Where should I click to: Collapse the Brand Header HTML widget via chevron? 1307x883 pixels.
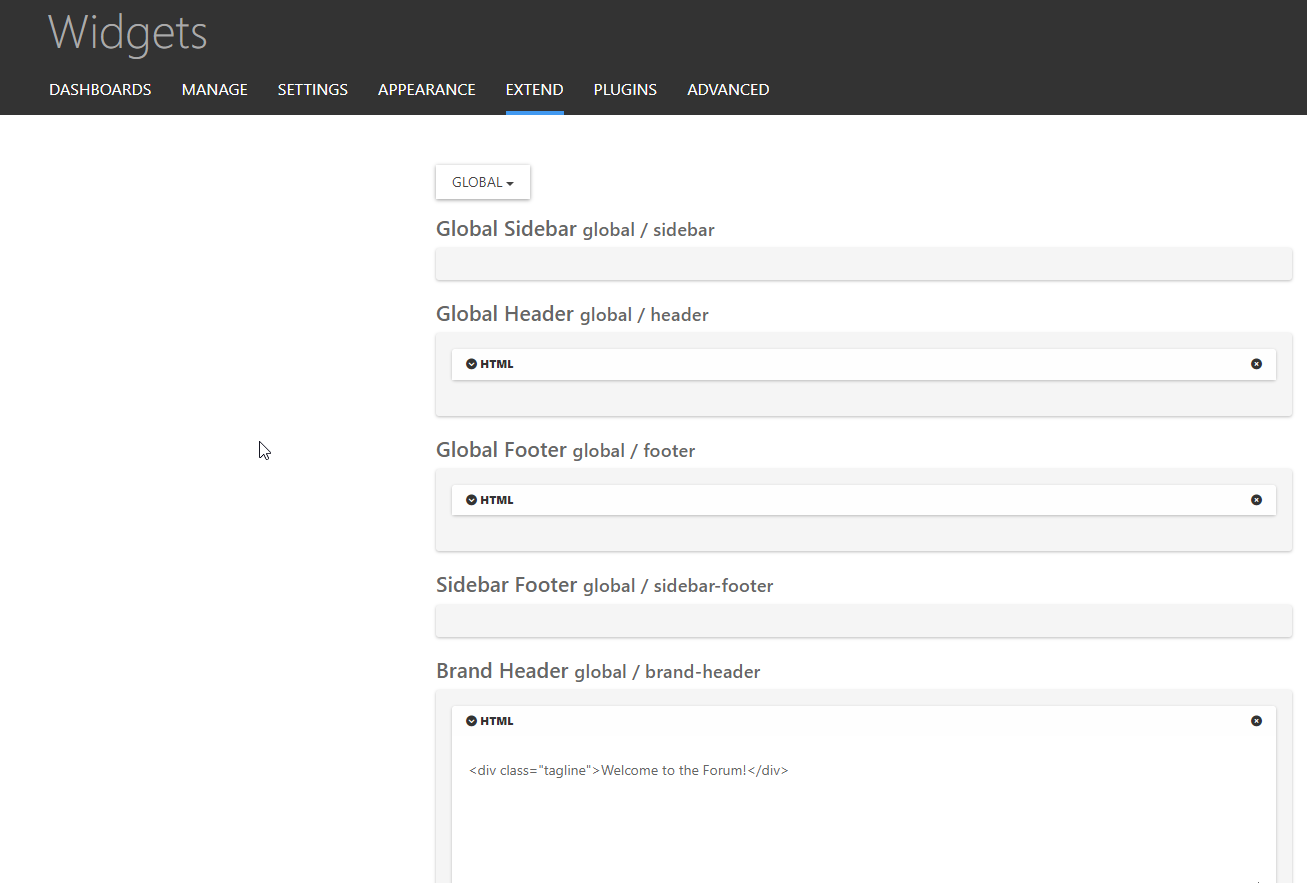472,721
